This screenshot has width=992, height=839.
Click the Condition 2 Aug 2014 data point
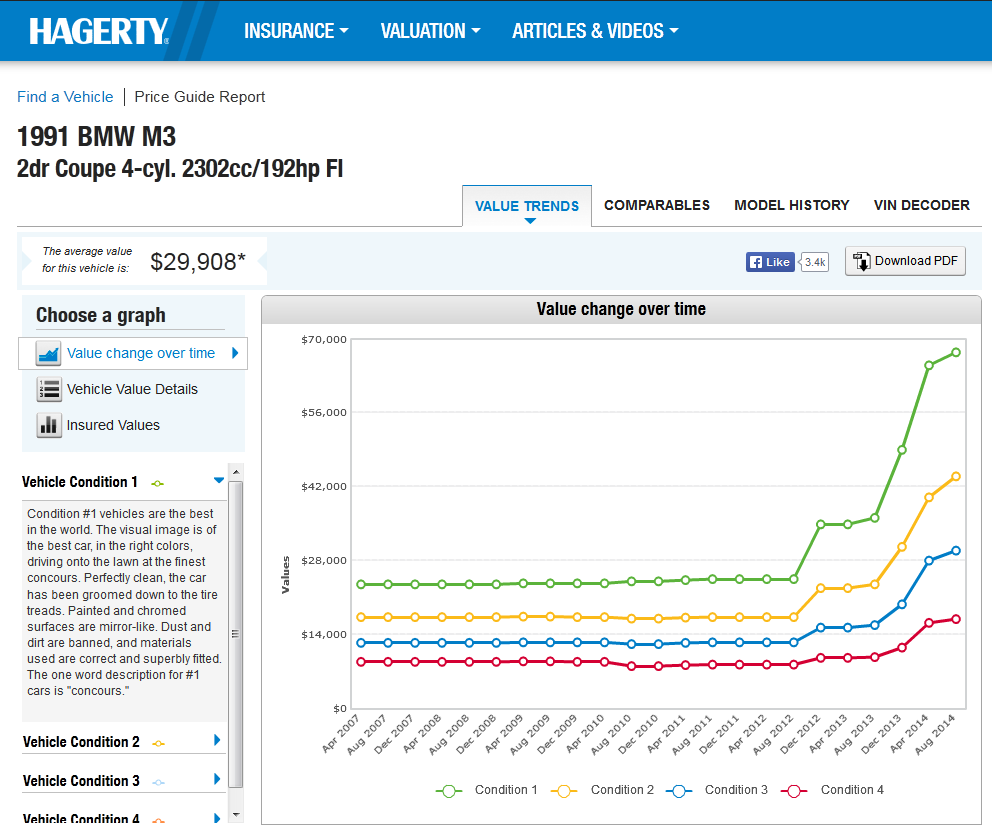click(x=956, y=476)
